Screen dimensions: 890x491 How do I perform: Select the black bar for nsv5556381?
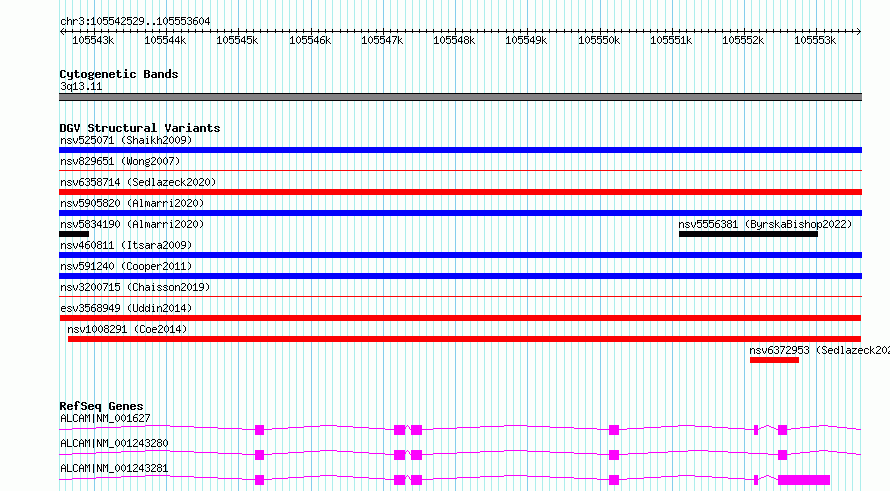click(x=748, y=234)
